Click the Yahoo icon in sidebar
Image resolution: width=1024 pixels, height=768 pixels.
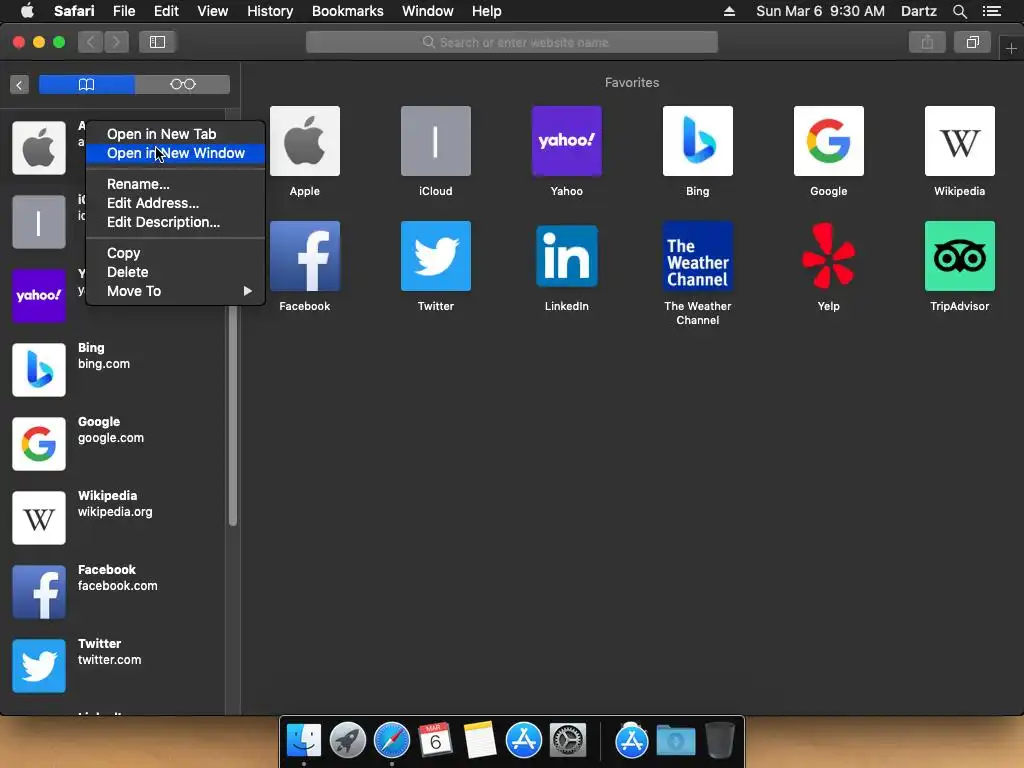click(39, 296)
